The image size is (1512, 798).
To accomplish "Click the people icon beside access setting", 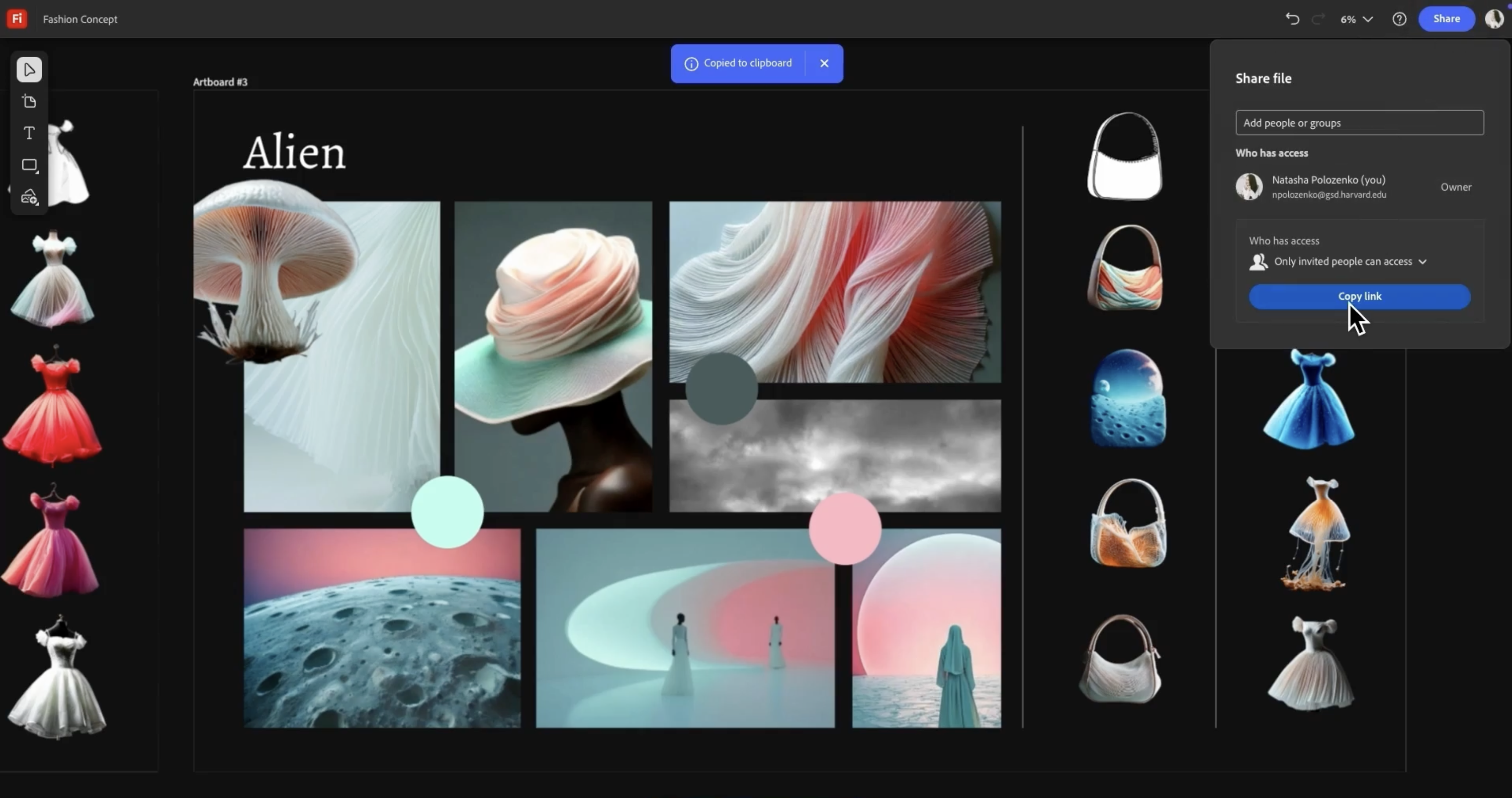I will coord(1258,262).
